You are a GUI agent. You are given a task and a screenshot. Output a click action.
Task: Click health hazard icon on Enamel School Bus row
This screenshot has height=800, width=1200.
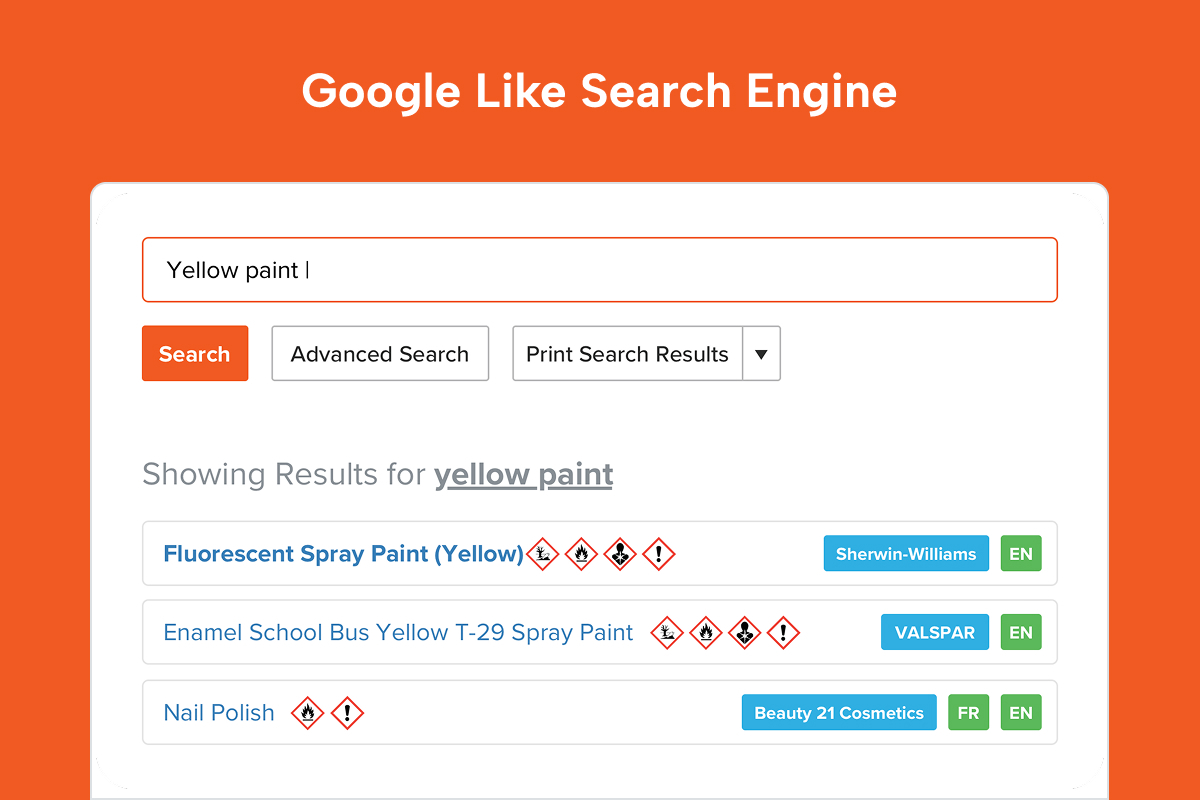(745, 632)
